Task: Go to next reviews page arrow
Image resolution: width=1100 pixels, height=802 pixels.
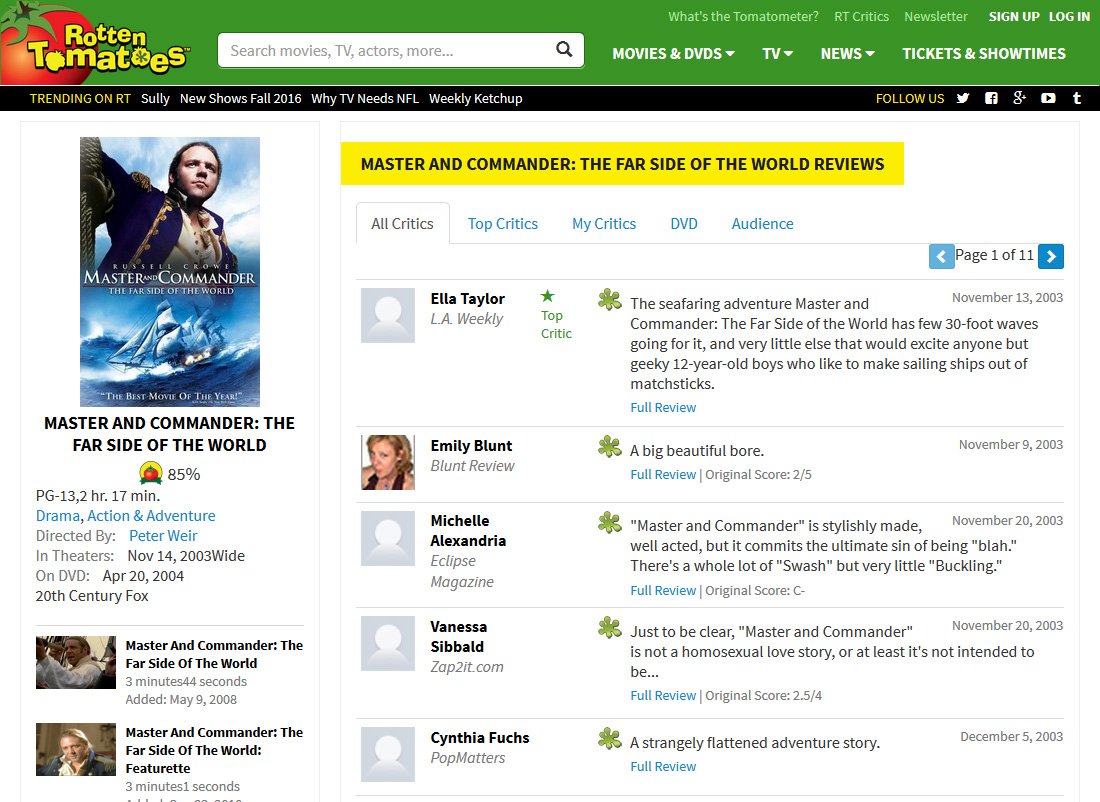Action: pyautogui.click(x=1051, y=256)
